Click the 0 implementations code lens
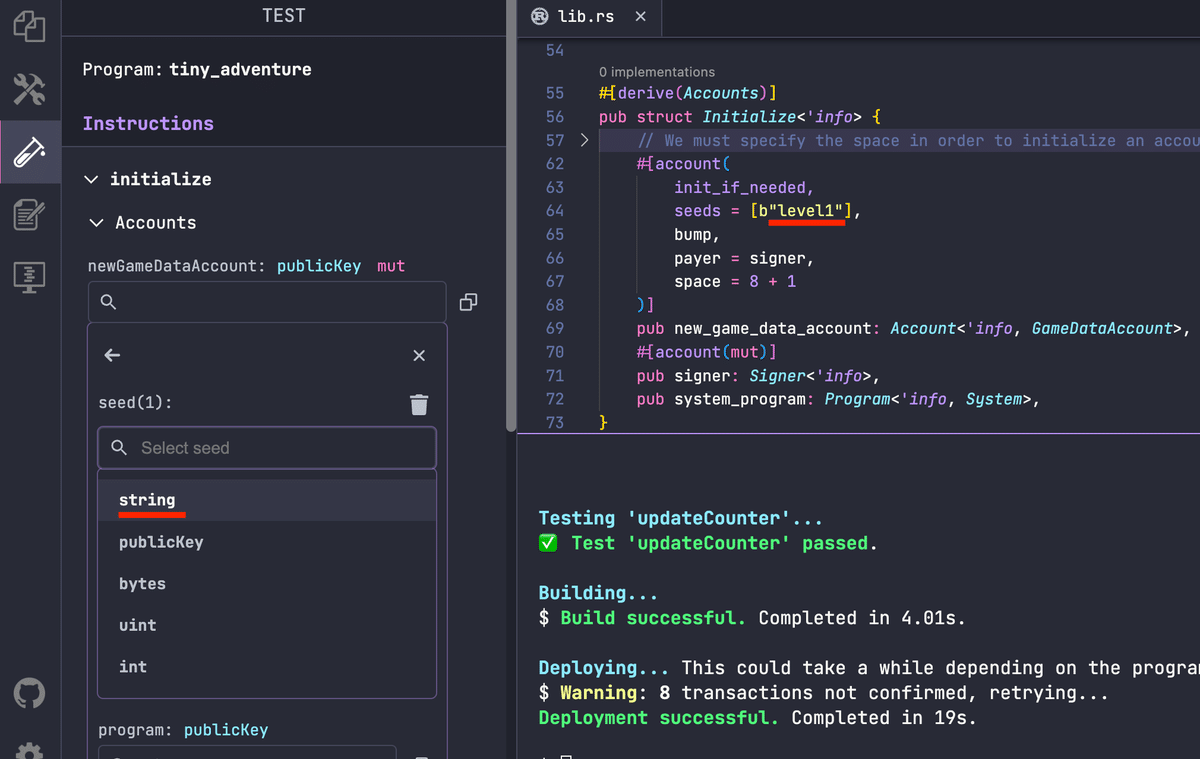This screenshot has width=1200, height=759. click(x=657, y=72)
